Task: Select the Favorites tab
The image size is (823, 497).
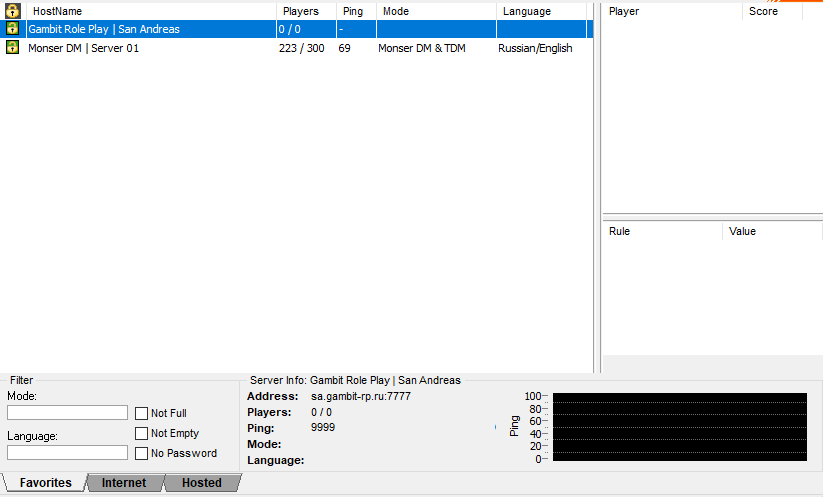Action: 45,483
